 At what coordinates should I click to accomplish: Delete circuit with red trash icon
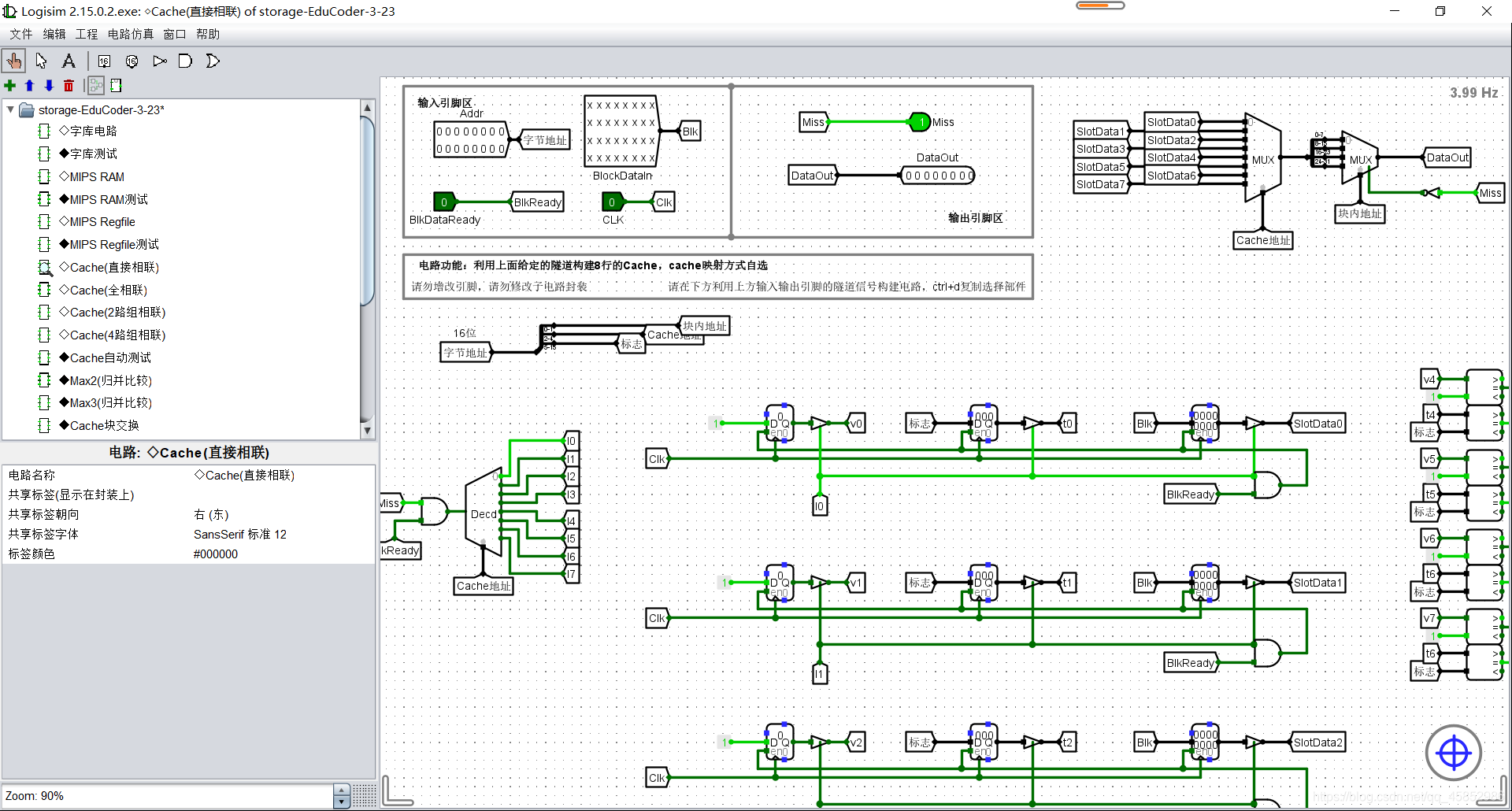69,85
